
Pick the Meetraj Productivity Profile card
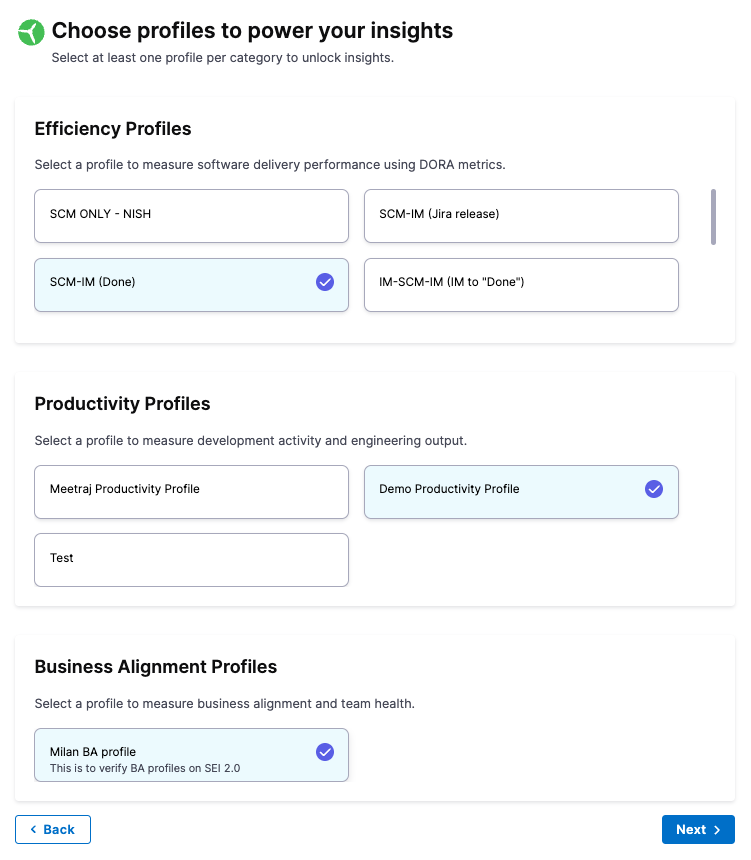pyautogui.click(x=191, y=491)
